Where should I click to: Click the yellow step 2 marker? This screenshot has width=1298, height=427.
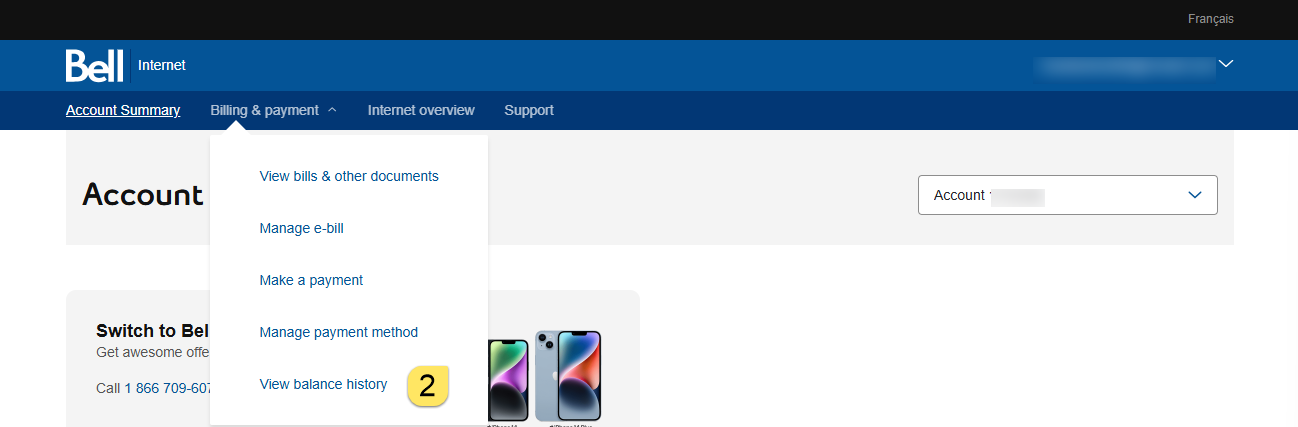point(427,386)
